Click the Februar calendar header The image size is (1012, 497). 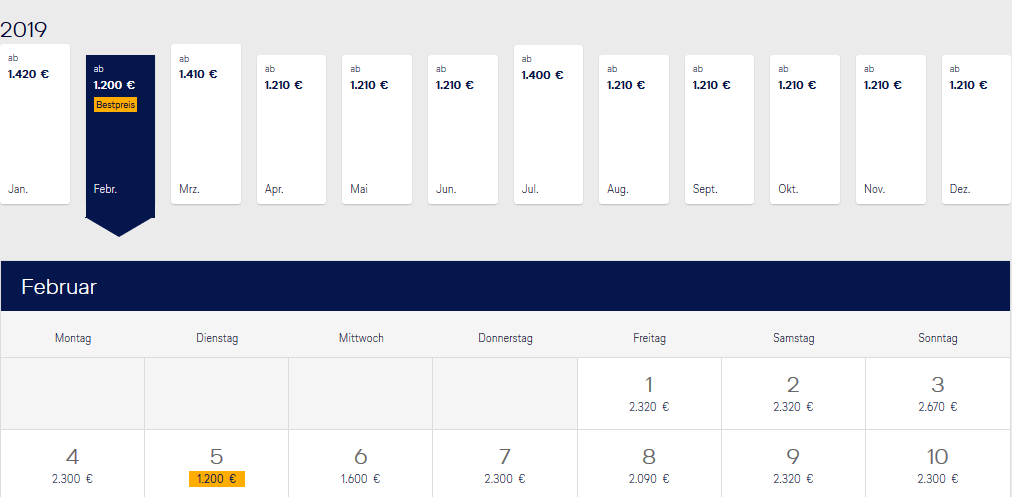(505, 286)
